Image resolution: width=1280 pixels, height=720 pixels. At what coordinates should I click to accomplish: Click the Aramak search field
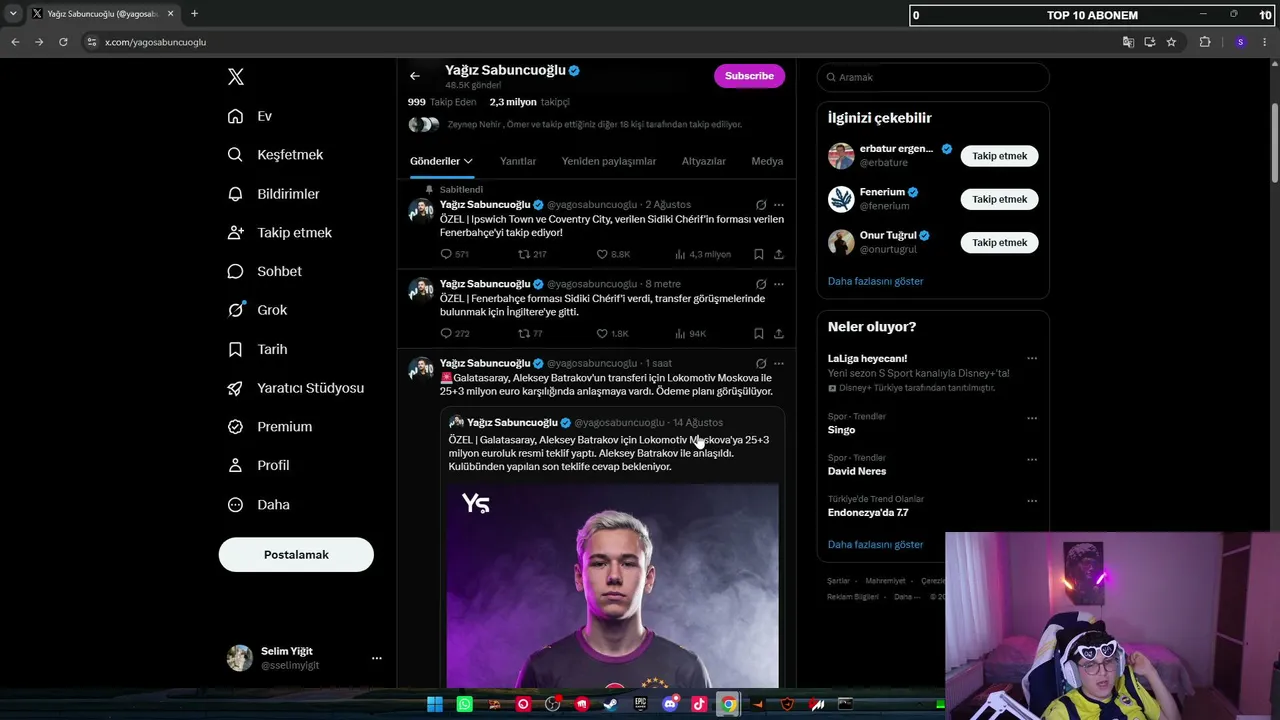click(x=933, y=77)
